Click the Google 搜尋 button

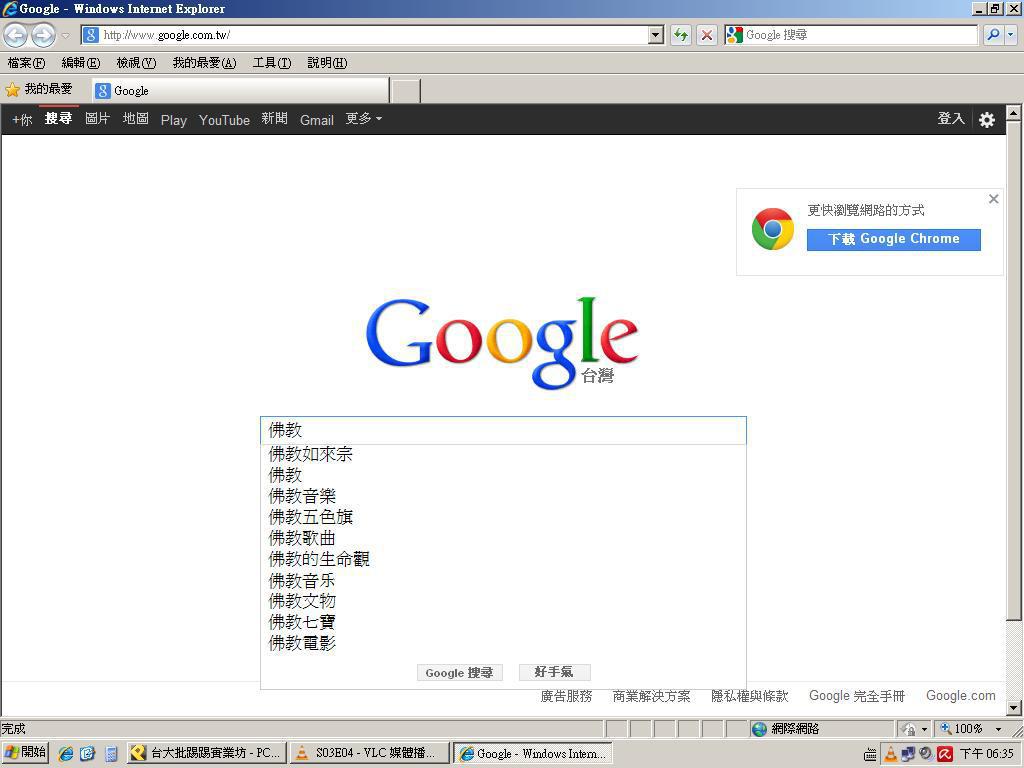coord(459,673)
